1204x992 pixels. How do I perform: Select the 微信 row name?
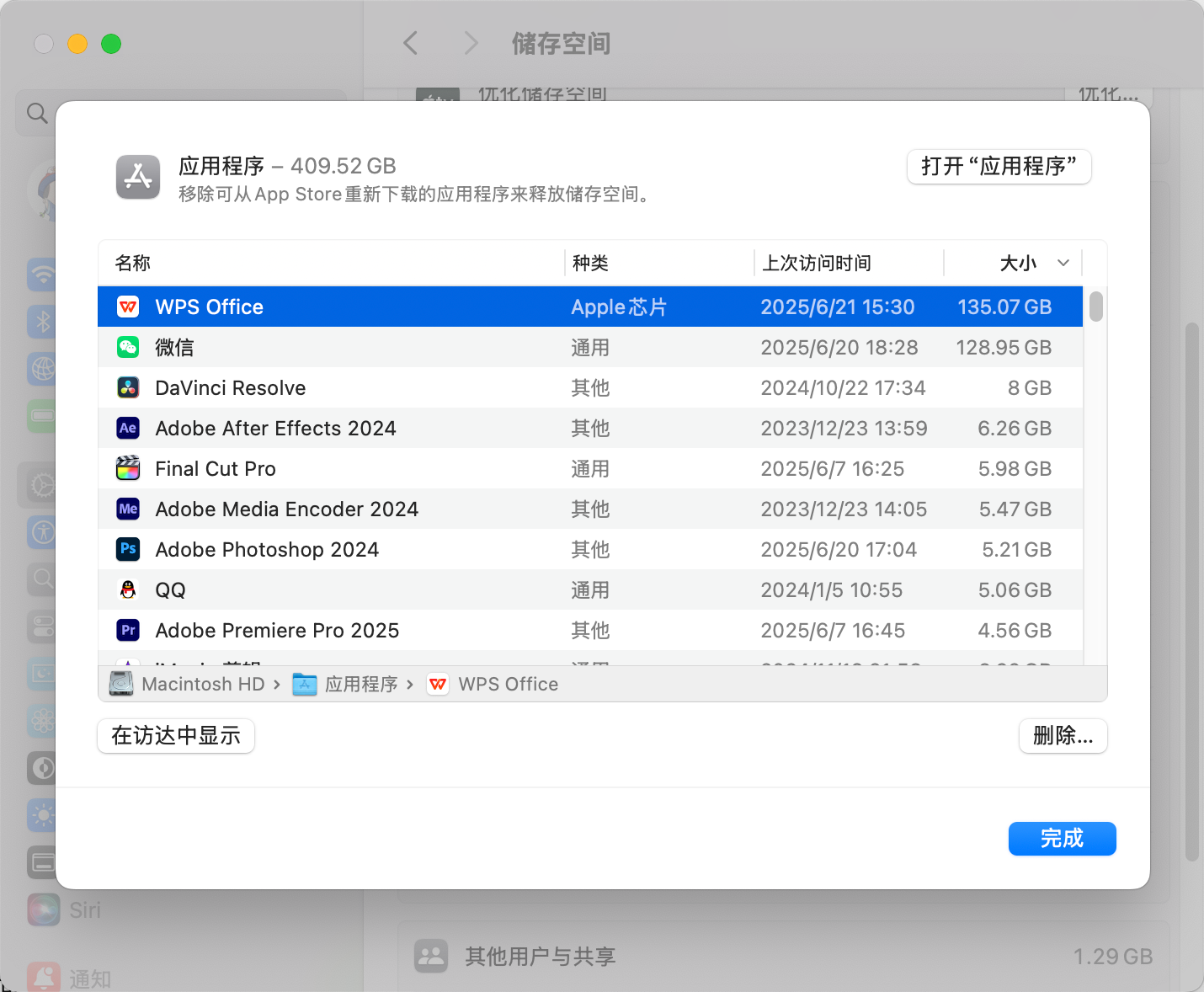(x=174, y=347)
